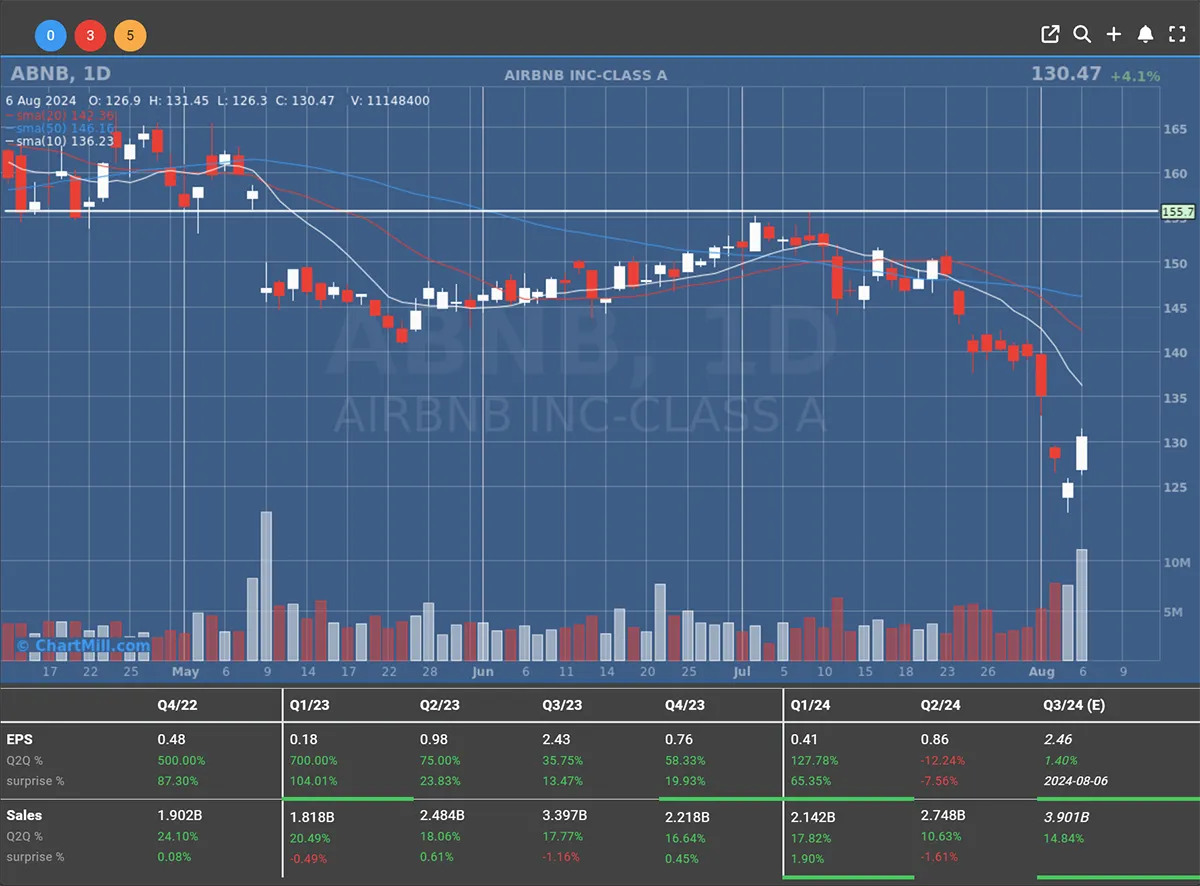Viewport: 1200px width, 886px height.
Task: Click the 700.00% EPS Q2Q value
Action: (313, 761)
